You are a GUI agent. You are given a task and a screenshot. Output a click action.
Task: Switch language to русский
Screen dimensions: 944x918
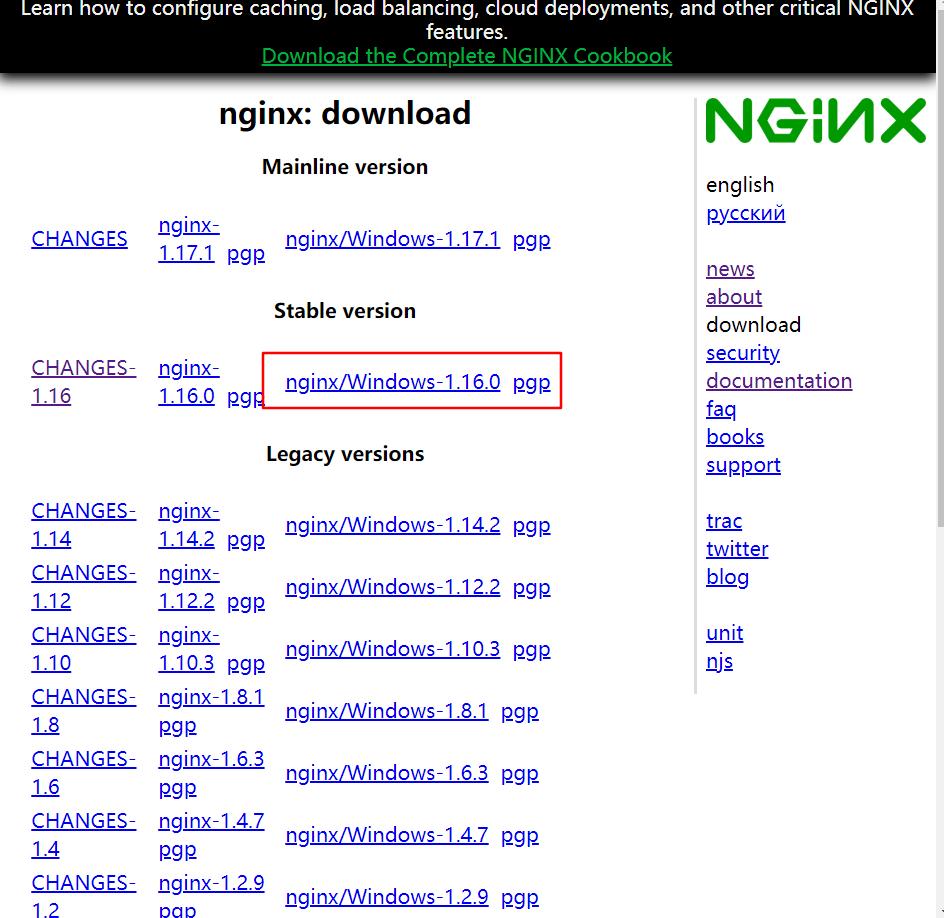pos(745,213)
